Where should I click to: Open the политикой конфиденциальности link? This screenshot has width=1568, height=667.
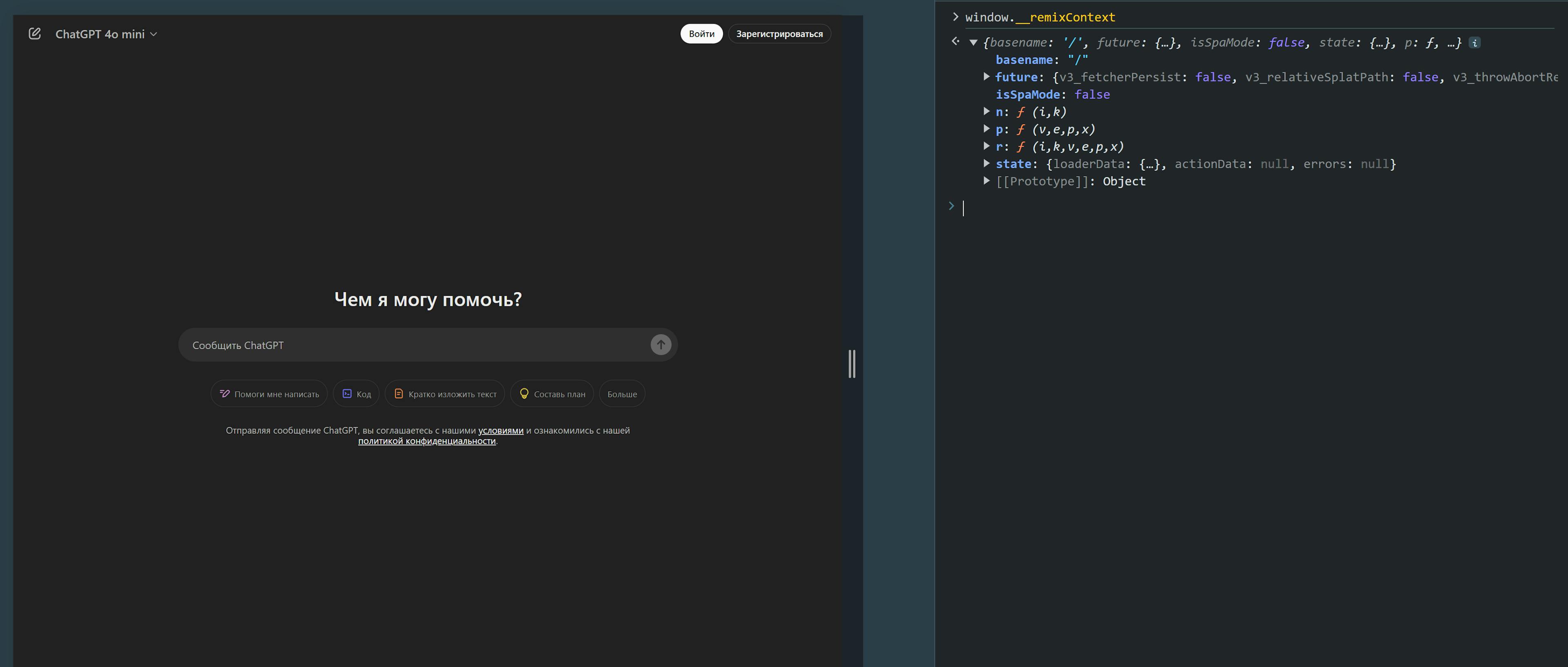[x=427, y=441]
